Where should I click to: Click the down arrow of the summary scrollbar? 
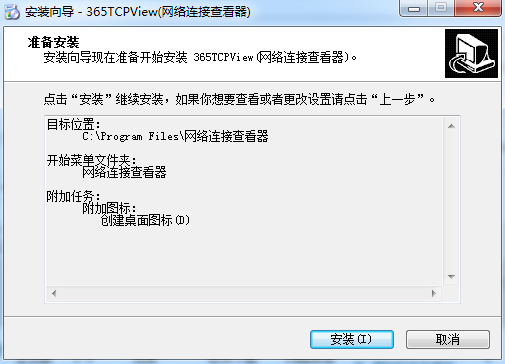click(451, 277)
